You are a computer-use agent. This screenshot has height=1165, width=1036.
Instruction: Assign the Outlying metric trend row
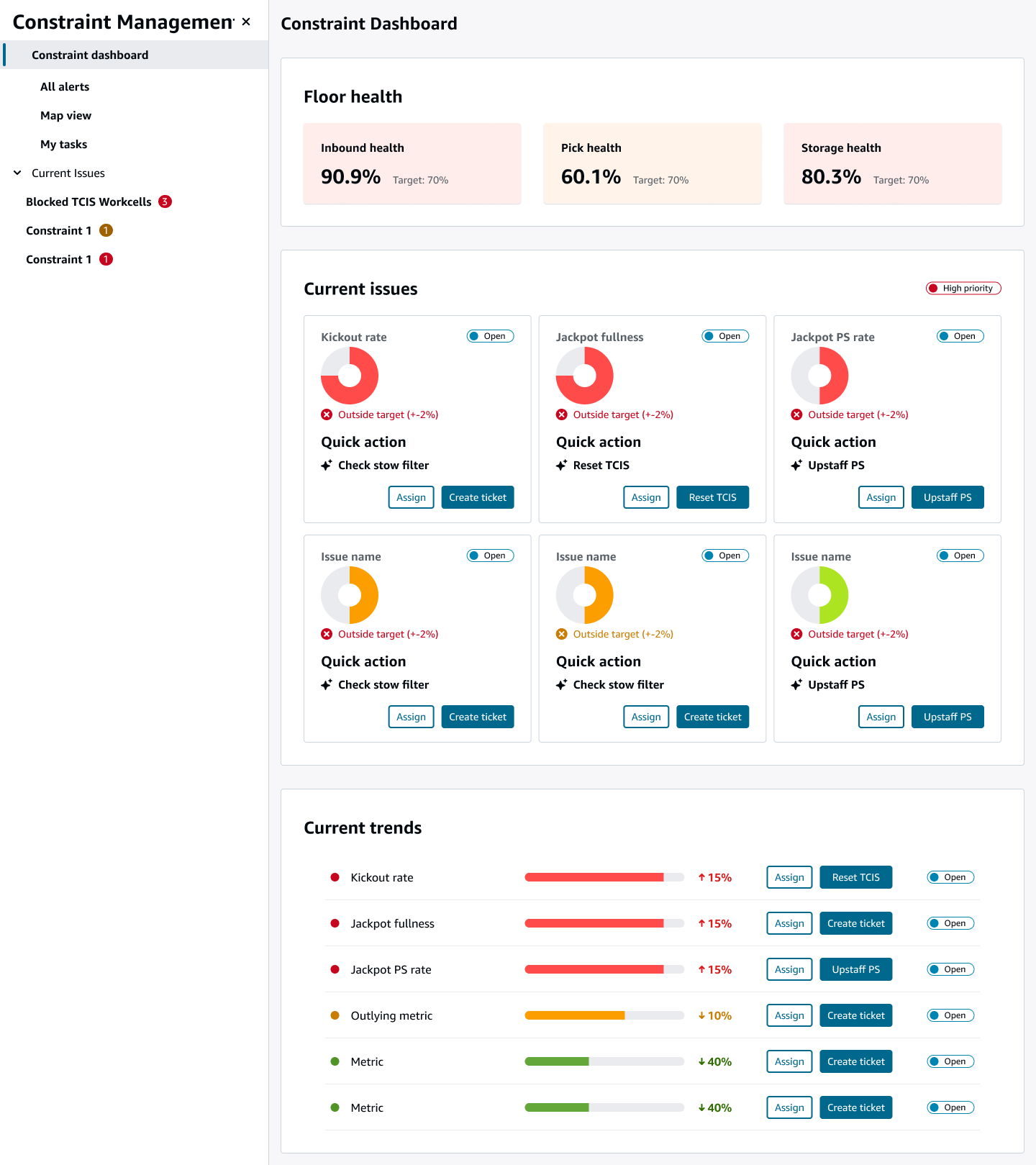point(789,1015)
